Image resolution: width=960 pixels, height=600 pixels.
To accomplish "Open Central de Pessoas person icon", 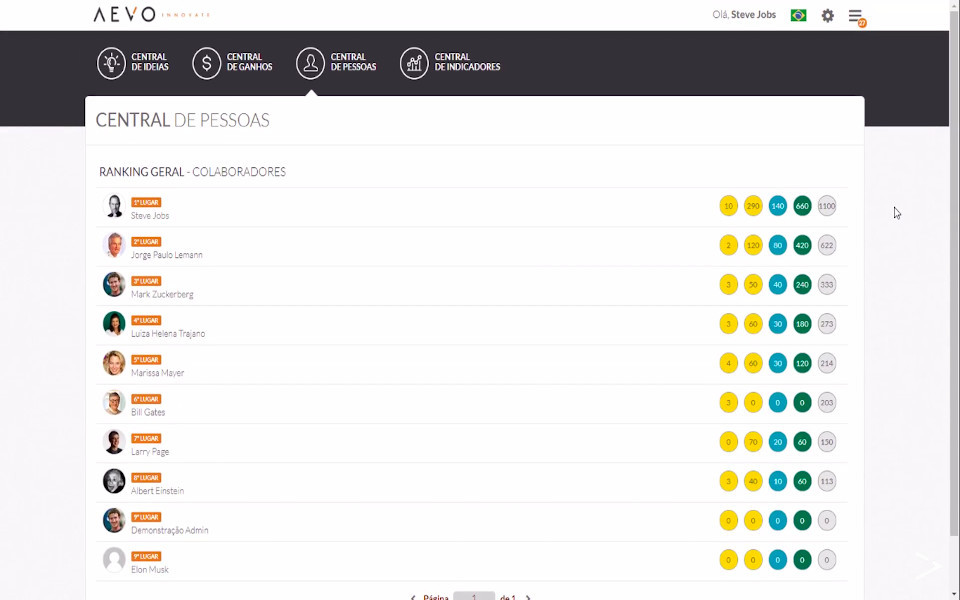I will tap(310, 62).
